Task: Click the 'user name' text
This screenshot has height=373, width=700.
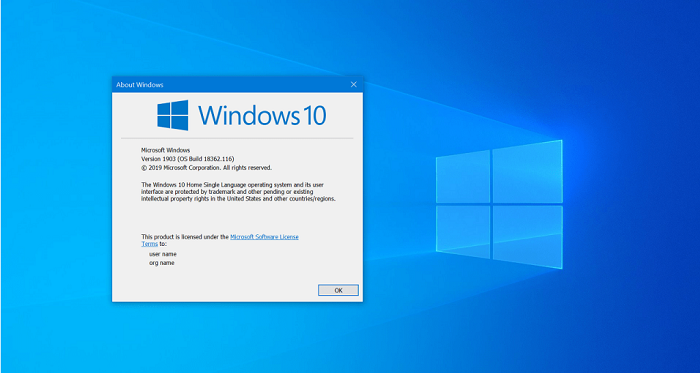Action: point(162,254)
